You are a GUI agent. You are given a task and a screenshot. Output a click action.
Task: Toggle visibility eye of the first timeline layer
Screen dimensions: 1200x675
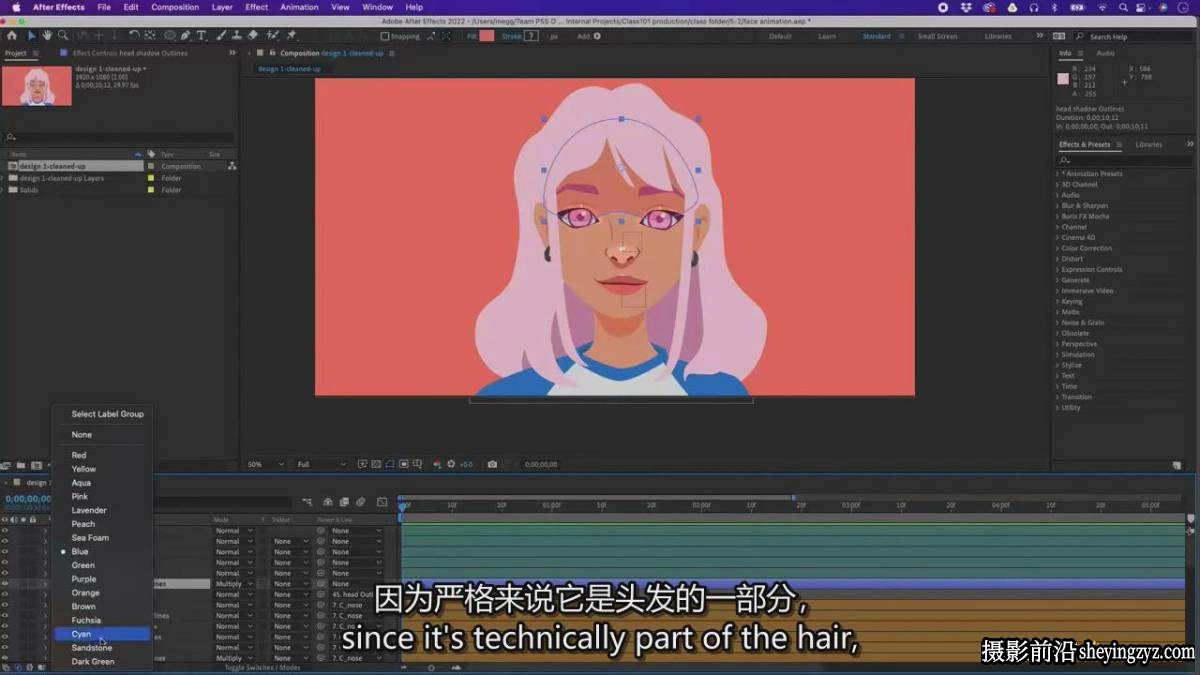click(5, 531)
